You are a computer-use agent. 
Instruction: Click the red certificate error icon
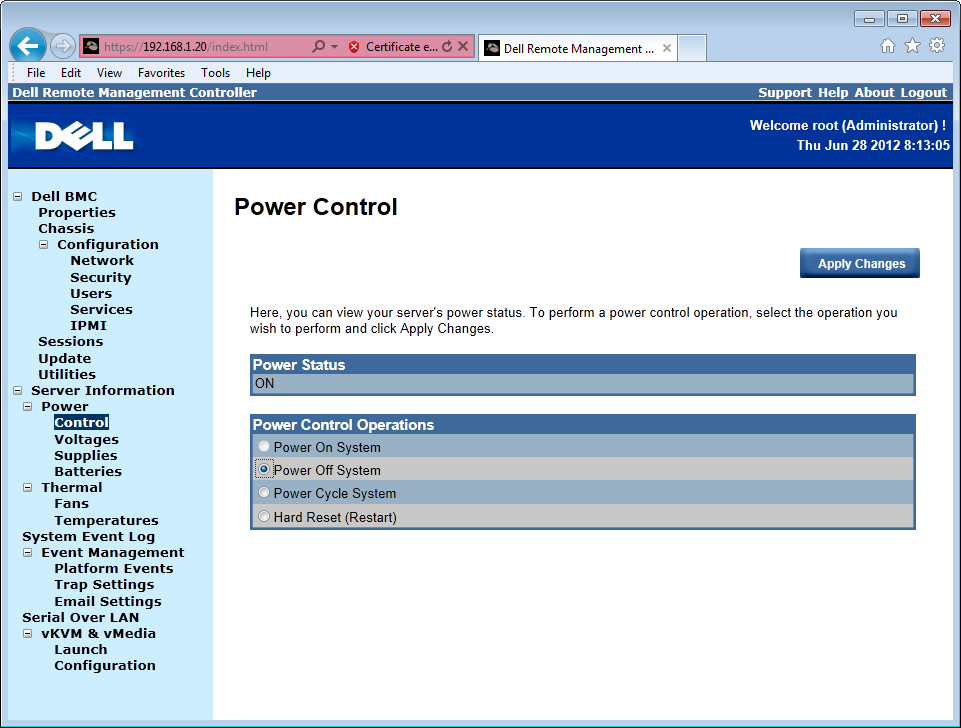pos(354,47)
